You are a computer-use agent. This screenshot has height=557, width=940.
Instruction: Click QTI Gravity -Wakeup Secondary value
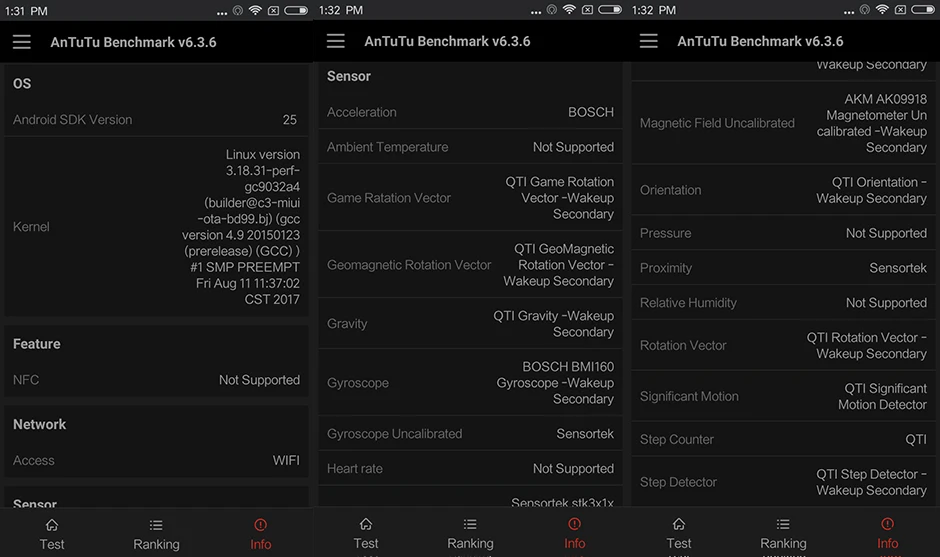553,324
